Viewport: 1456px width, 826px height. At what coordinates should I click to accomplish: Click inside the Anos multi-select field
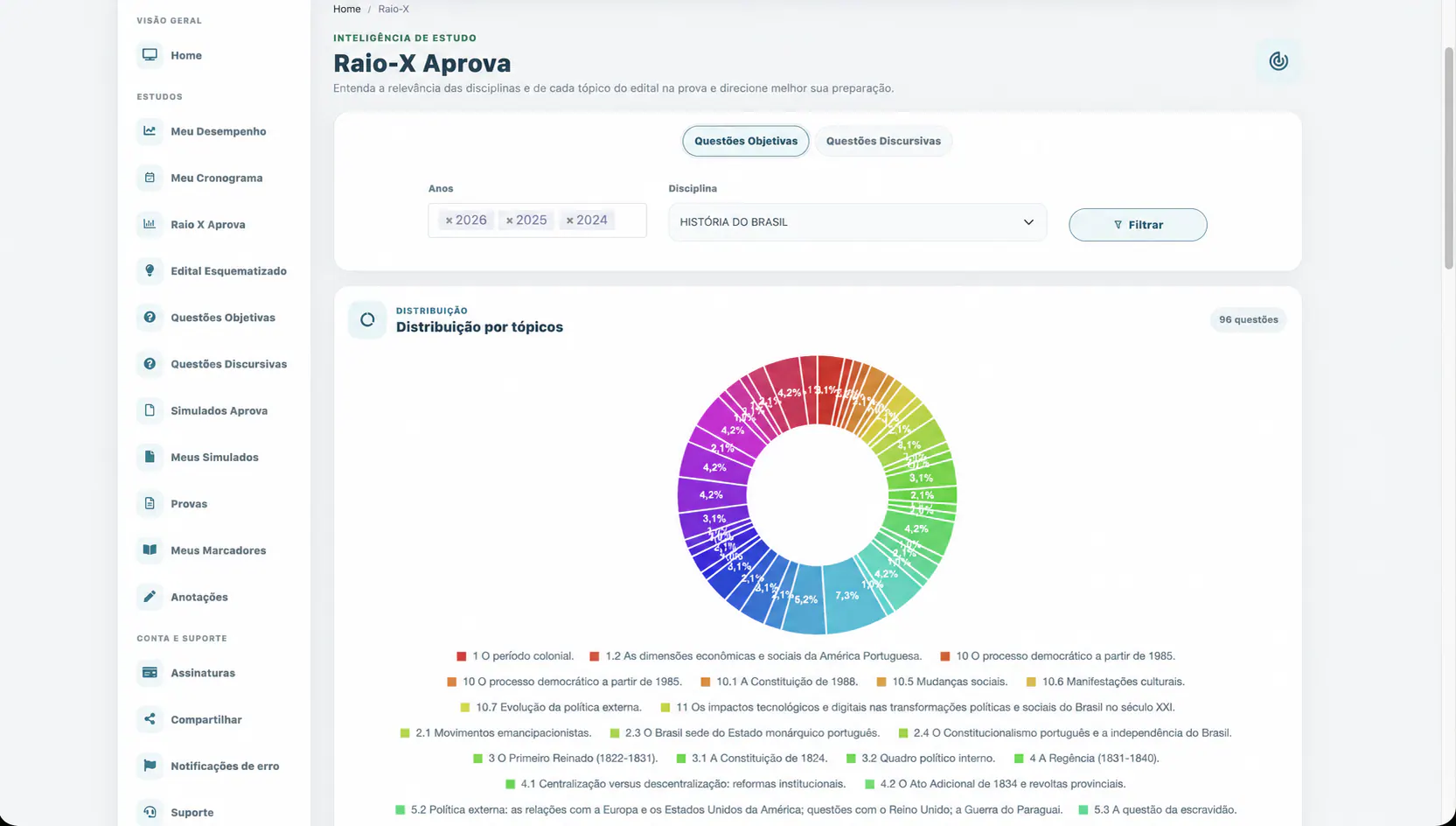[x=537, y=220]
